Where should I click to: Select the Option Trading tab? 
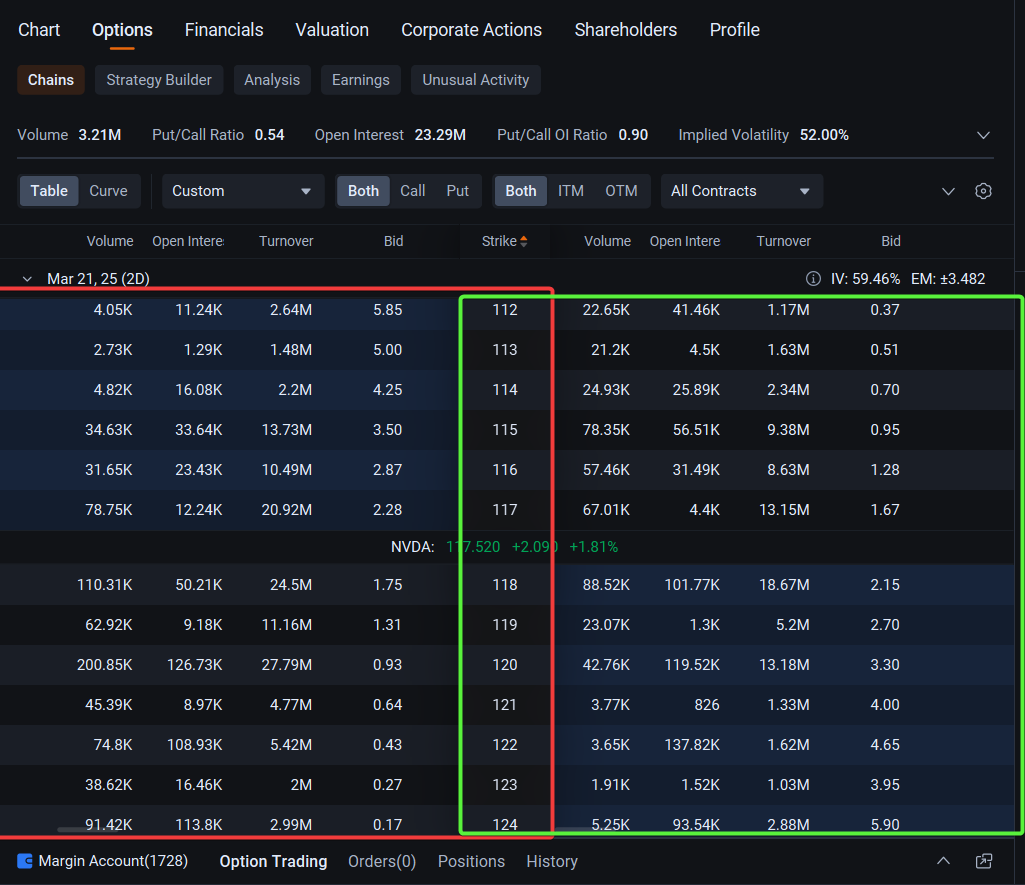pyautogui.click(x=273, y=861)
